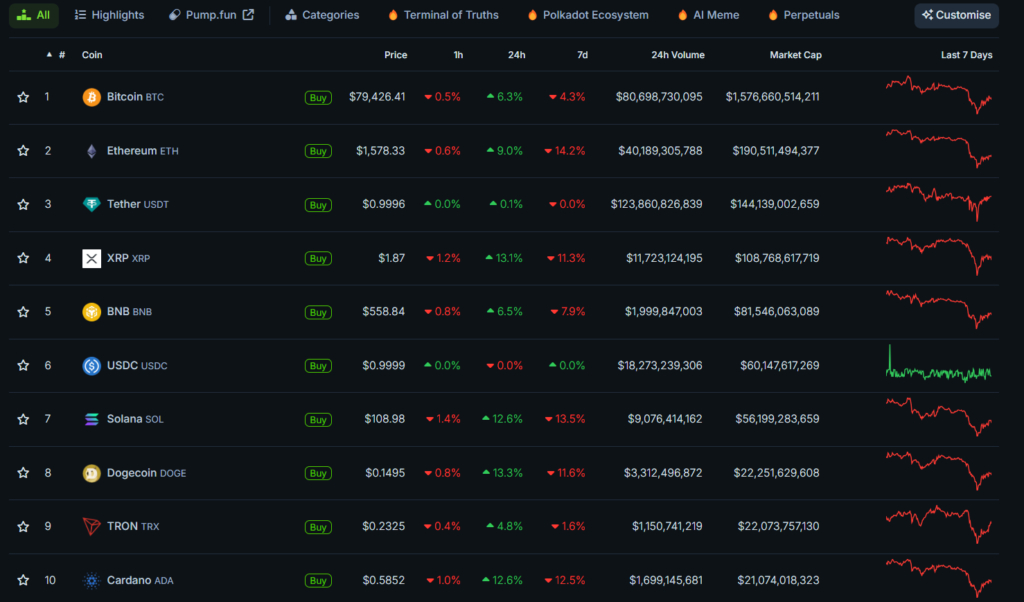
Task: Click the Buy button for Ethereum
Action: point(318,151)
